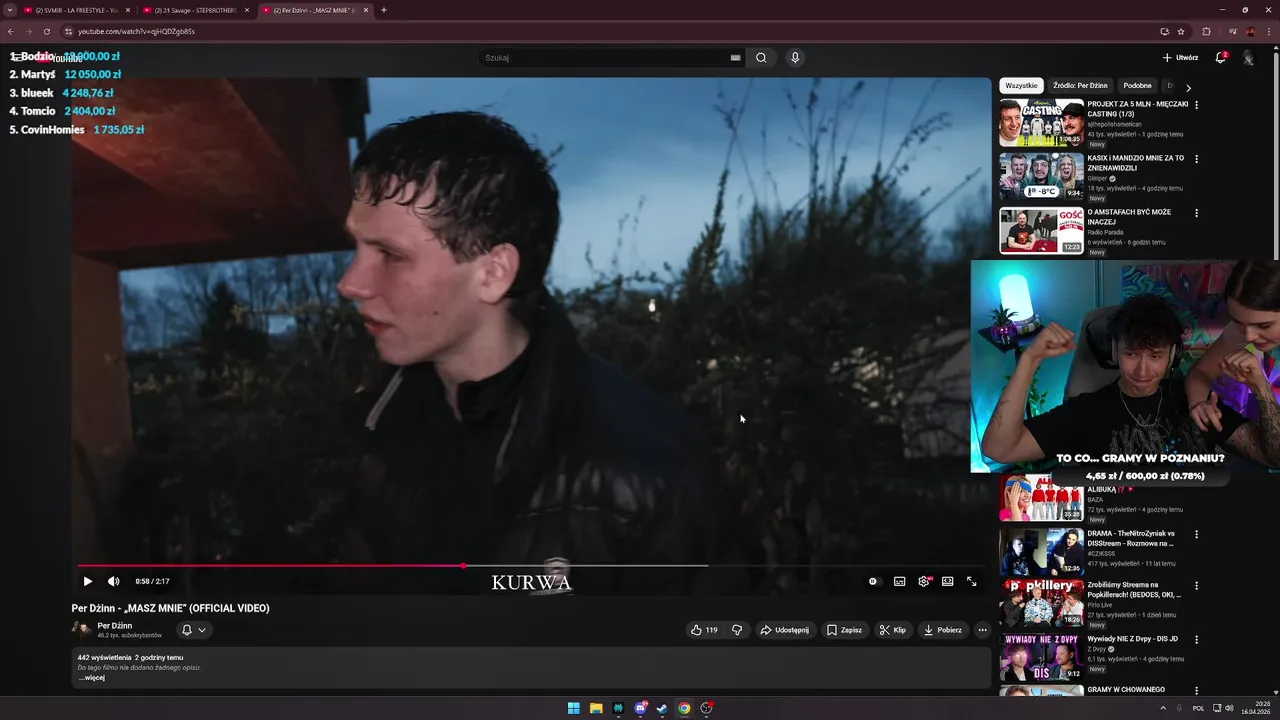Viewport: 1280px width, 720px height.
Task: Open File Explorer from the taskbar
Action: pos(596,708)
